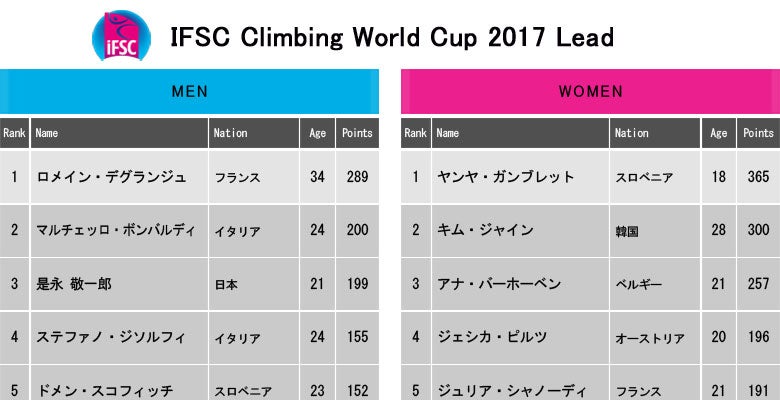Click the men's Name column header

tap(47, 132)
